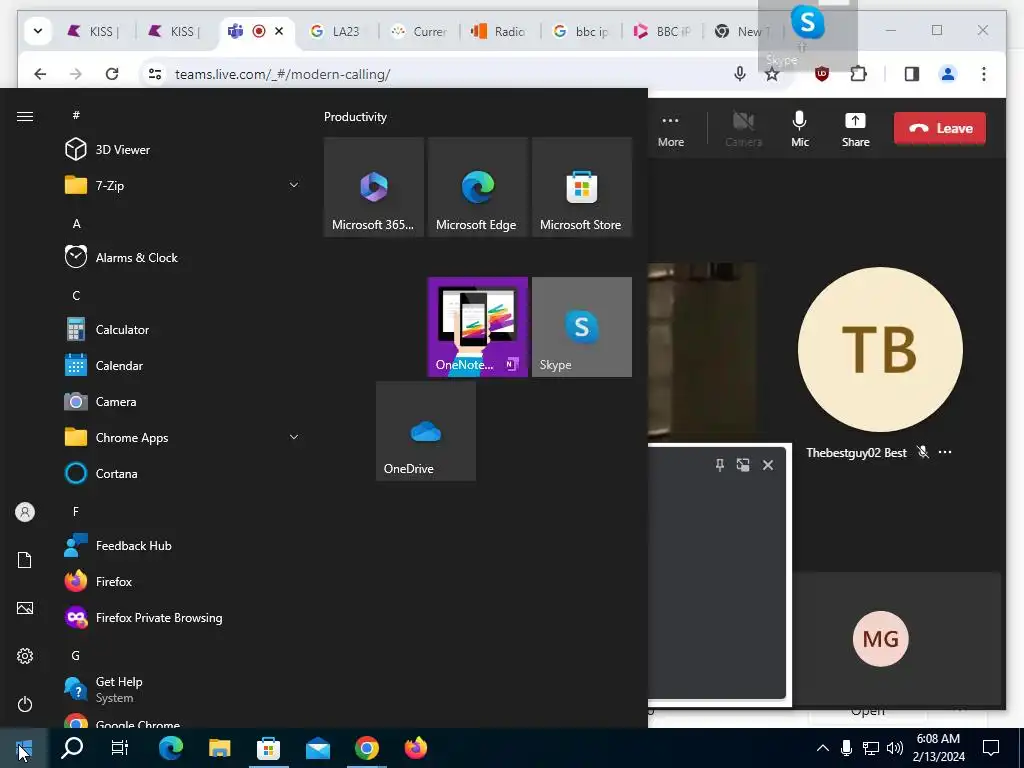The width and height of the screenshot is (1024, 768).
Task: Switch to the BBC iPlayer tab
Action: (x=662, y=31)
